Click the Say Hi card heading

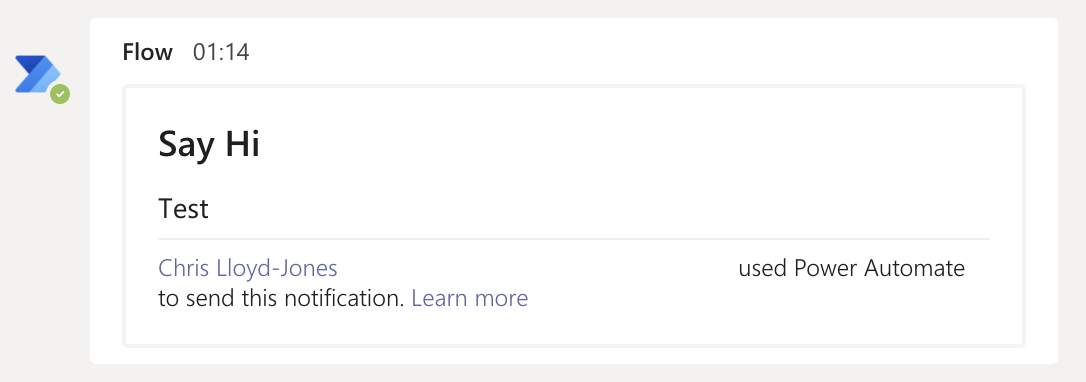click(209, 145)
